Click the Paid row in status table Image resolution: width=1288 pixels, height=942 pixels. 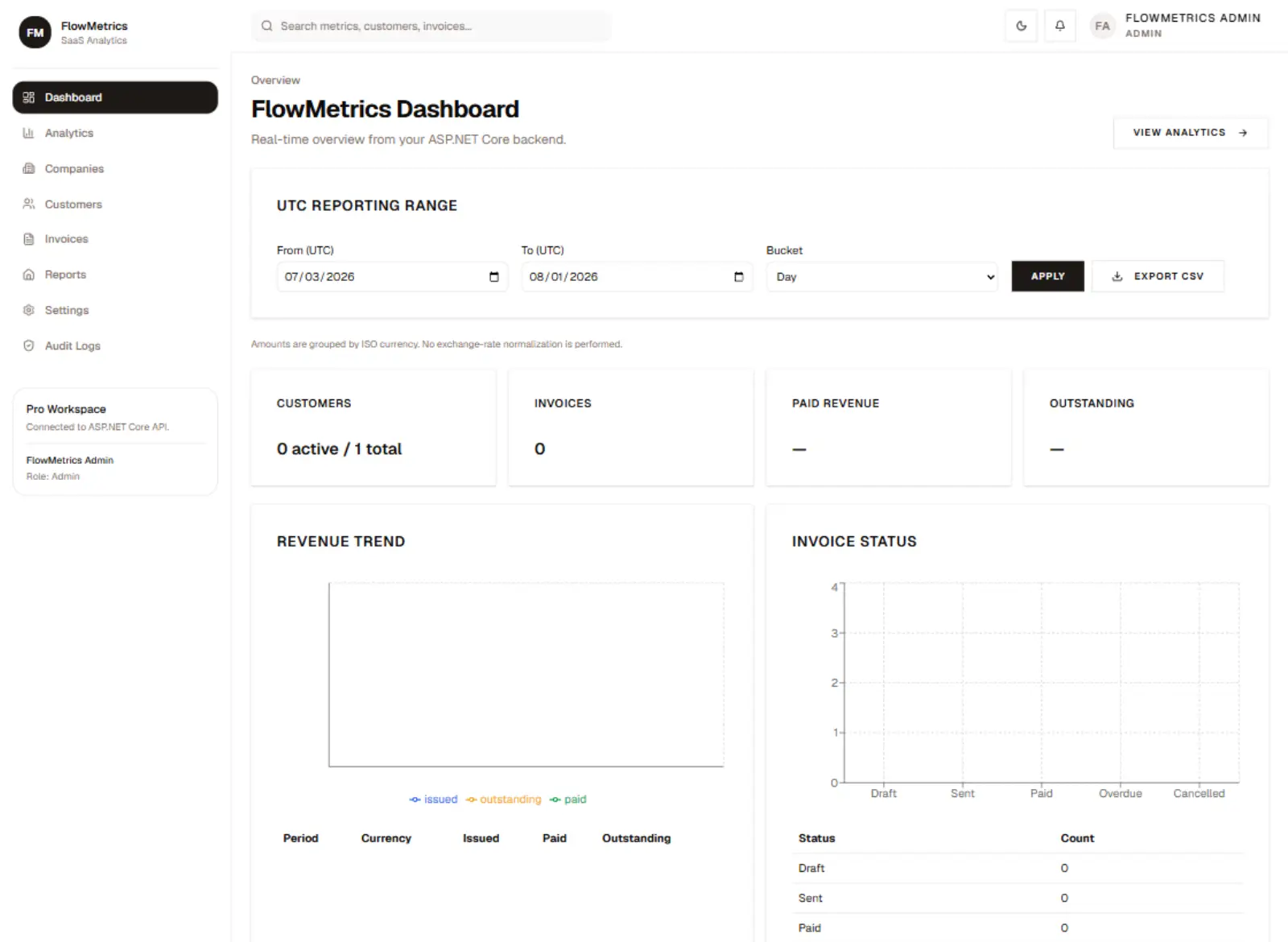pos(1018,928)
